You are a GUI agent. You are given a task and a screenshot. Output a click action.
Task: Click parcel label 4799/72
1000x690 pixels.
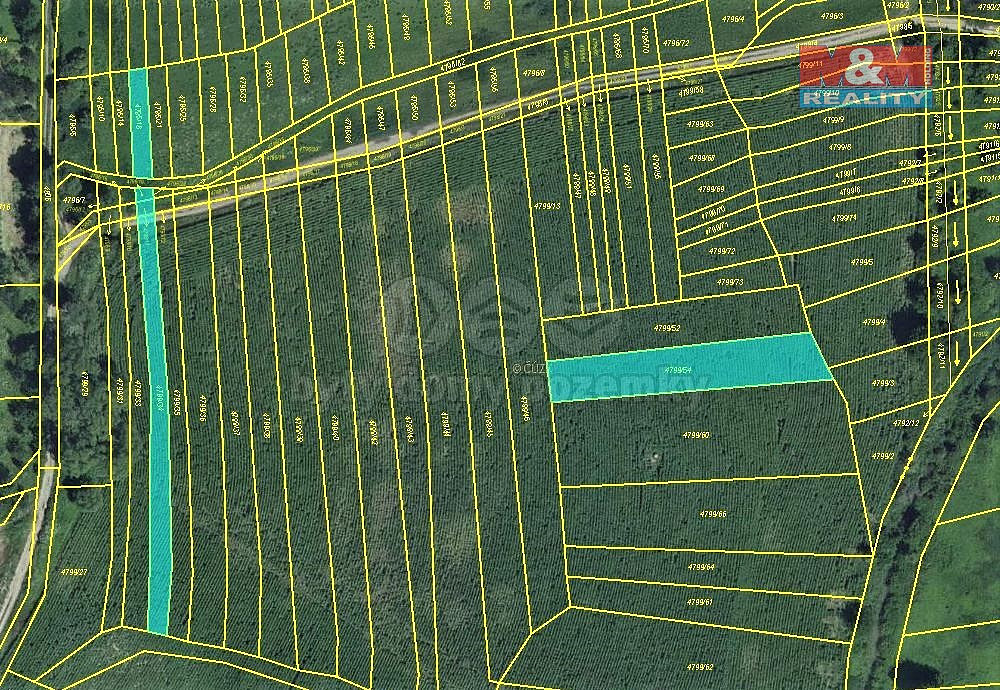[722, 251]
